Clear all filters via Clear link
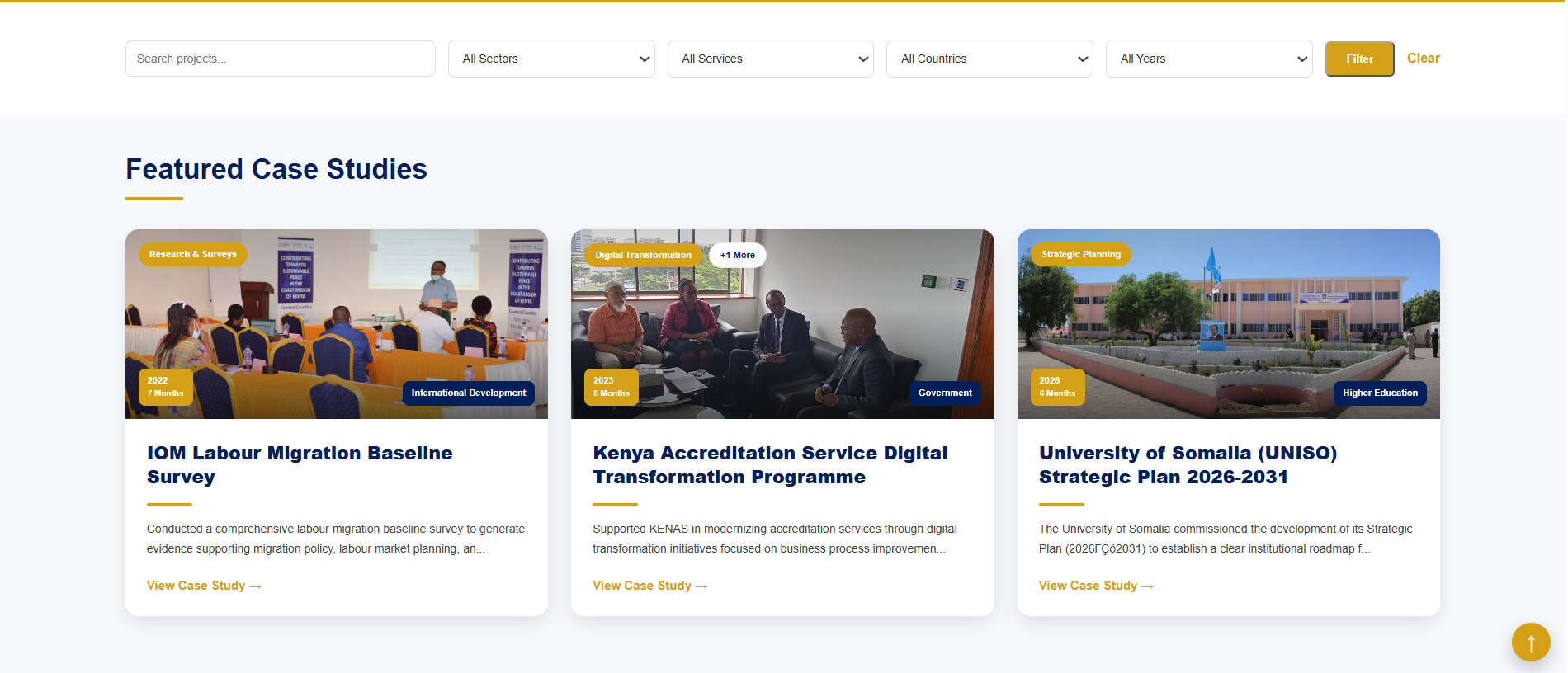The height and width of the screenshot is (673, 1568). tap(1424, 59)
